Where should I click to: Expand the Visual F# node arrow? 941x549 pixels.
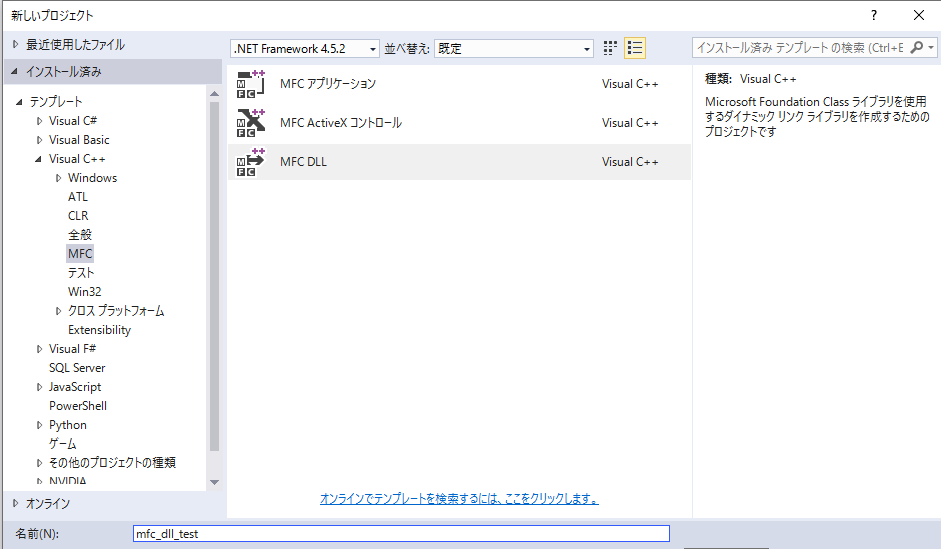point(39,349)
